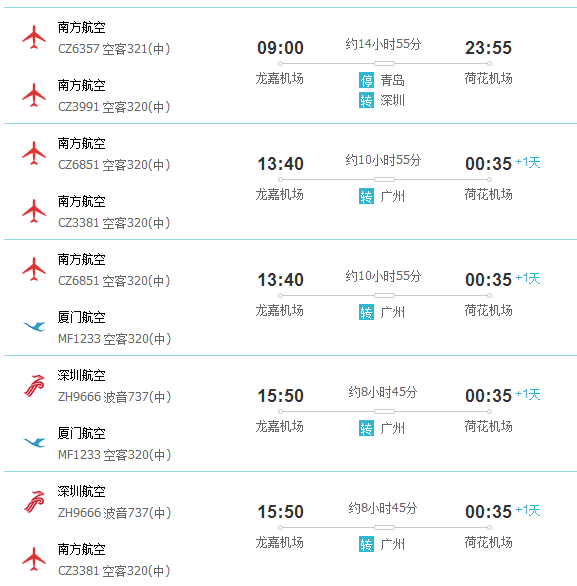The height and width of the screenshot is (586, 577).
Task: Click the red plane icon beside CZ6851 in second itinerary
Action: coord(34,153)
